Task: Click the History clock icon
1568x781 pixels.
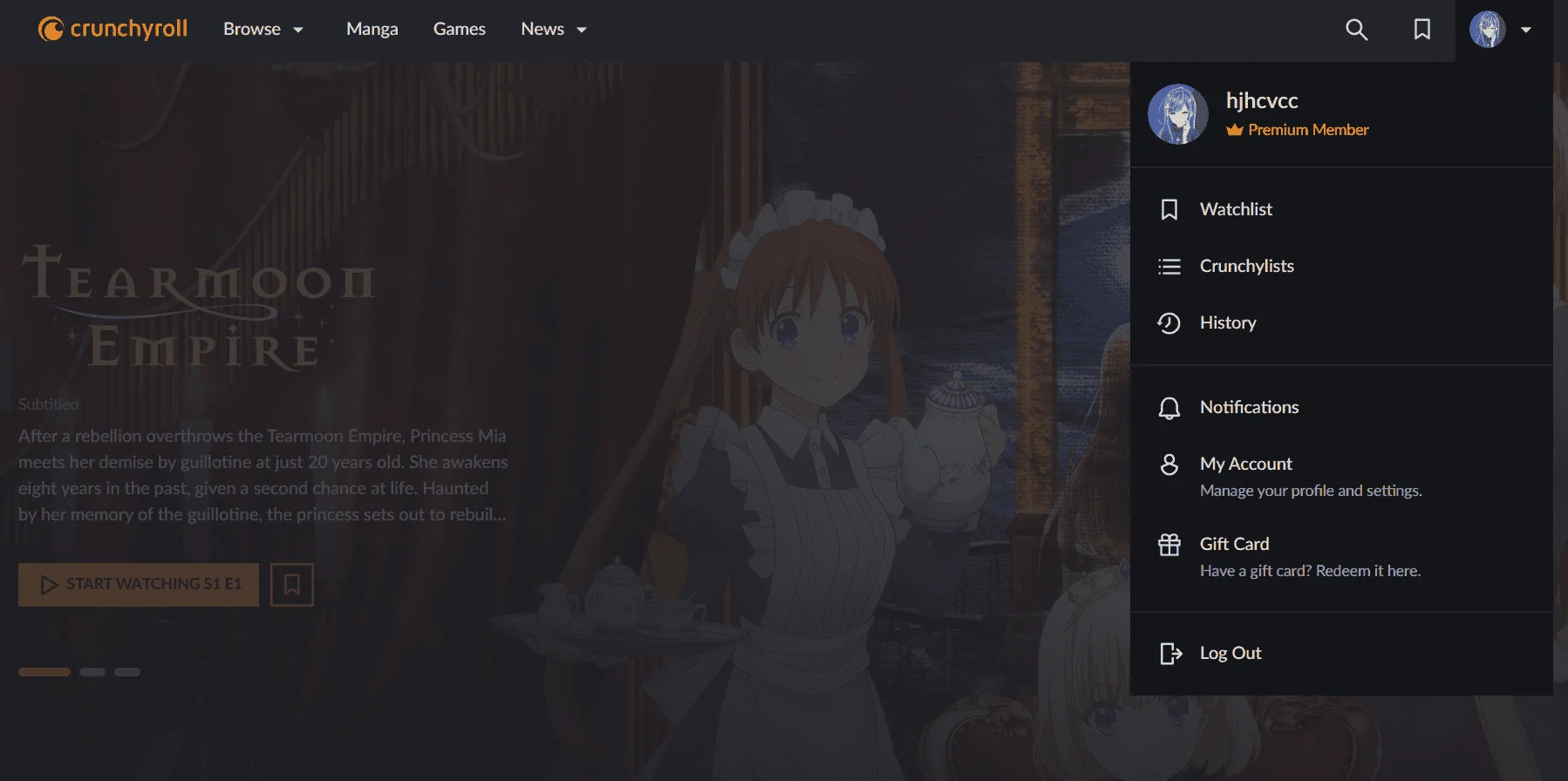Action: [1169, 323]
